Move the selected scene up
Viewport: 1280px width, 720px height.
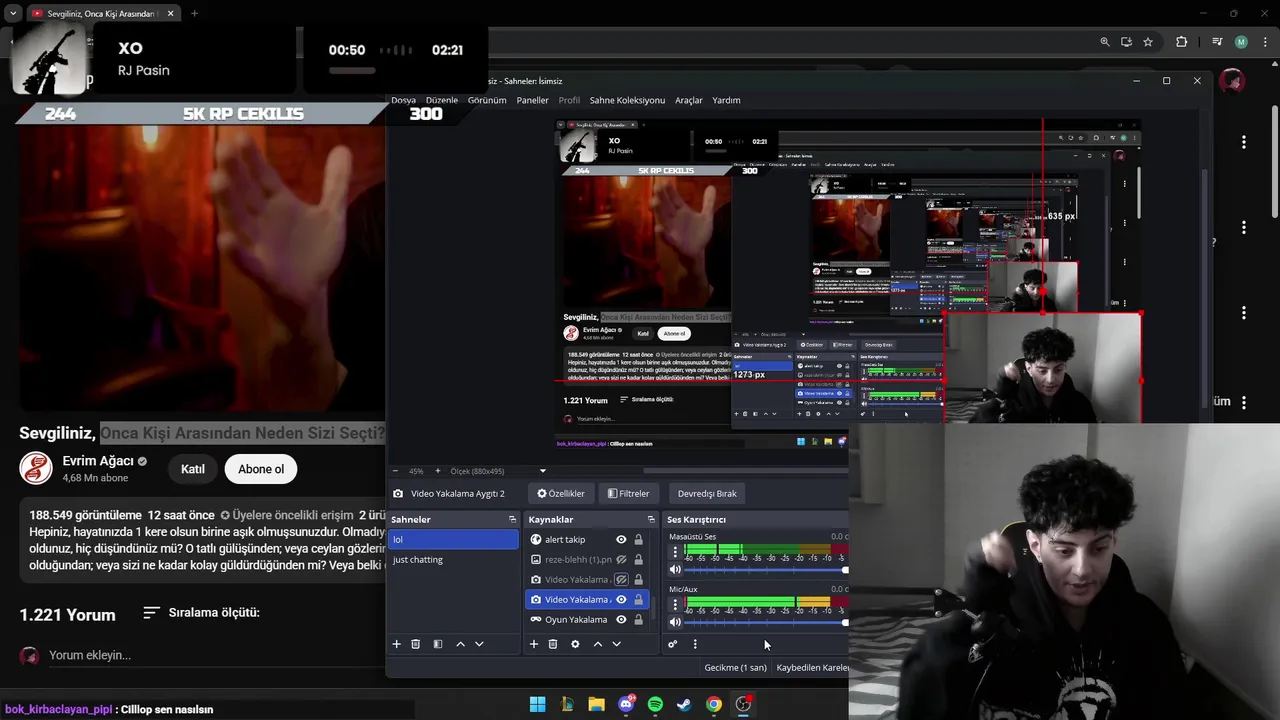[x=460, y=644]
